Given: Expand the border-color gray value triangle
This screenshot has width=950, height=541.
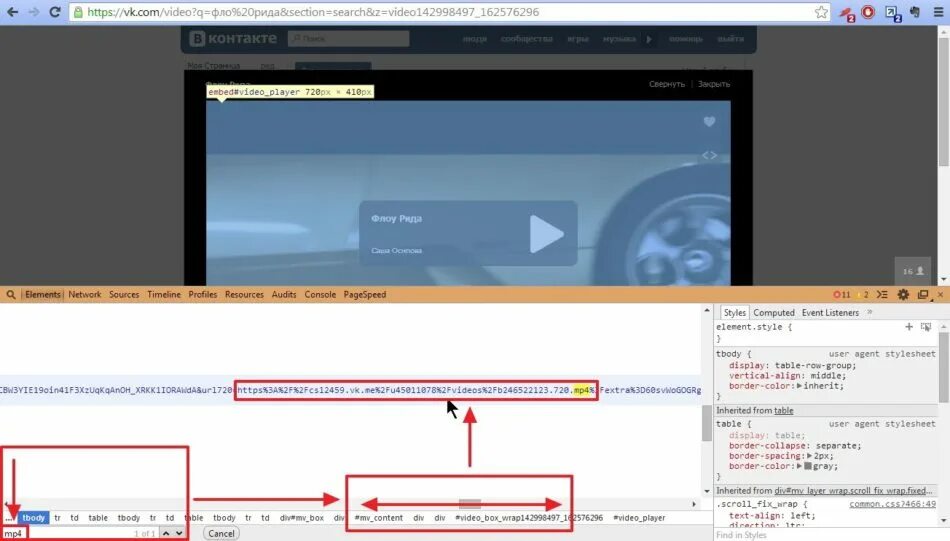Looking at the screenshot, I should point(800,466).
